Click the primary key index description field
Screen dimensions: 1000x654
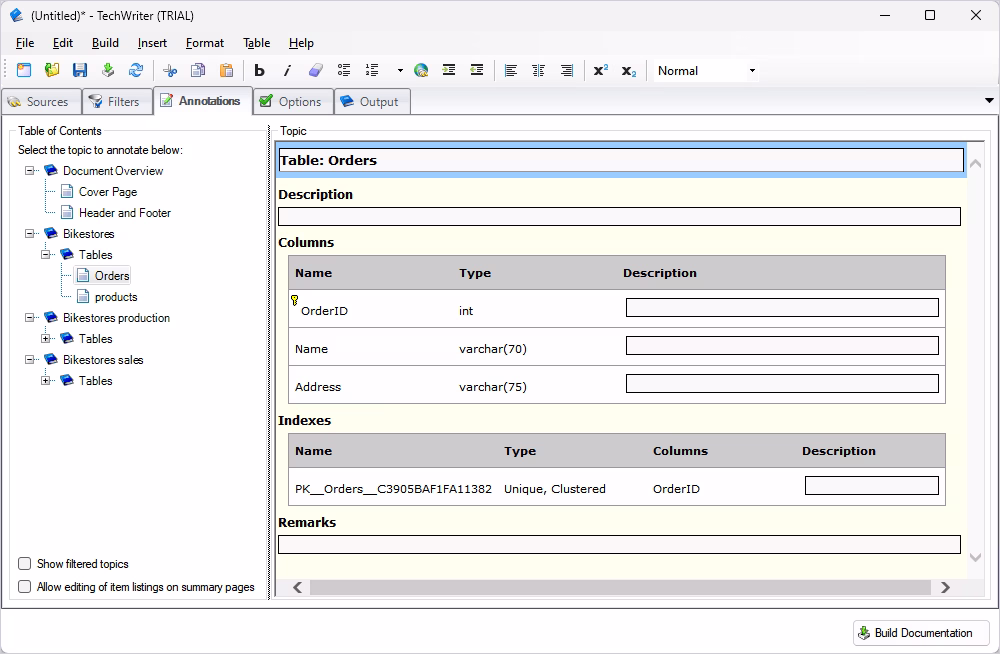point(872,486)
